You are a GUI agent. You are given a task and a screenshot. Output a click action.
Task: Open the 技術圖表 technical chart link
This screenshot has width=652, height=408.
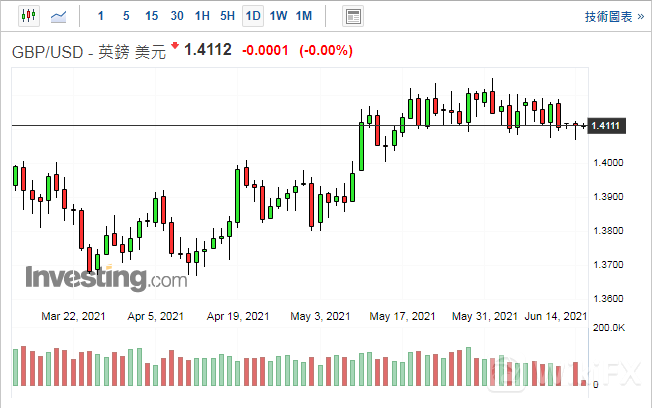point(607,16)
